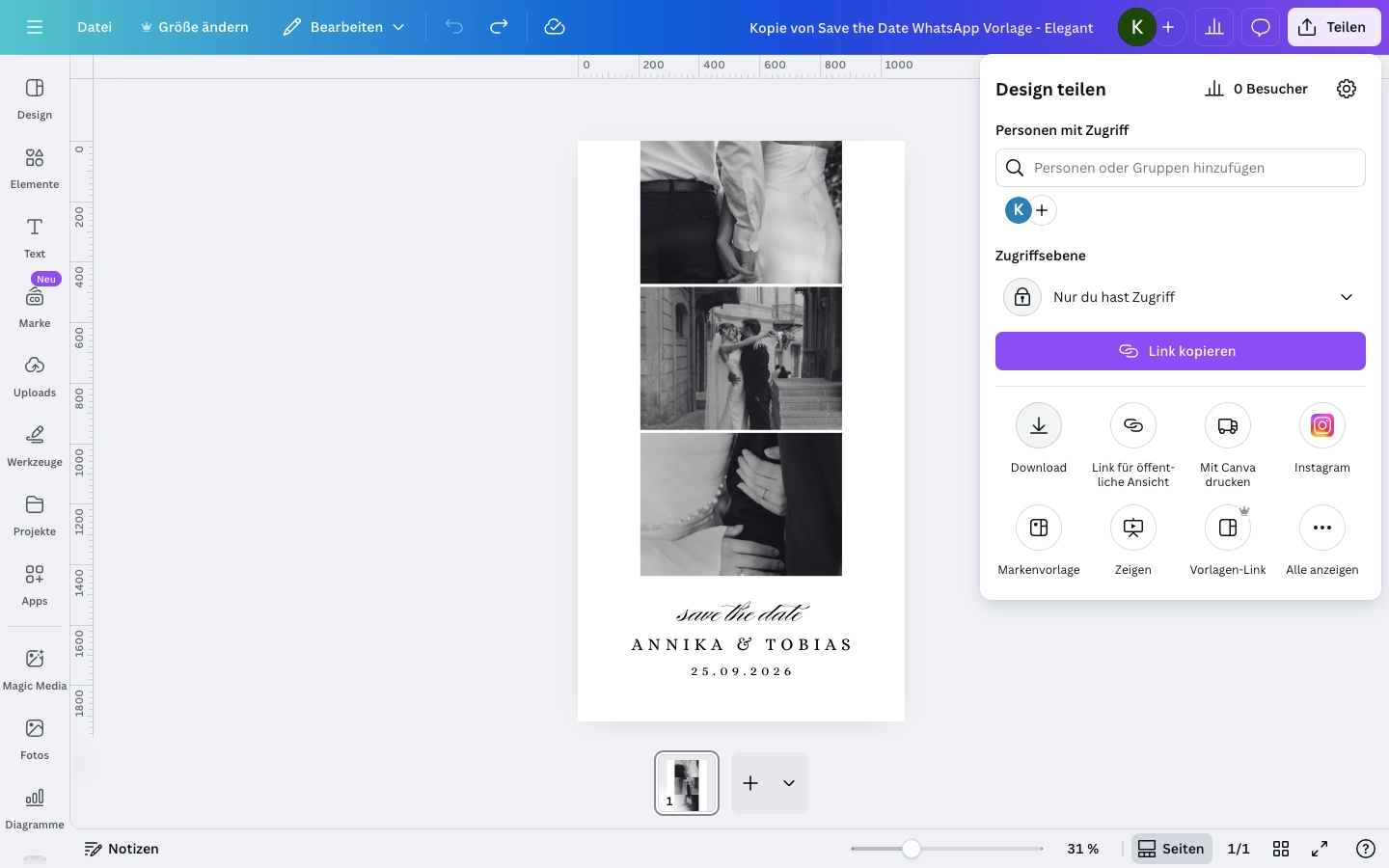This screenshot has height=868, width=1389.
Task: Click the Zeigen present option
Action: (1133, 528)
